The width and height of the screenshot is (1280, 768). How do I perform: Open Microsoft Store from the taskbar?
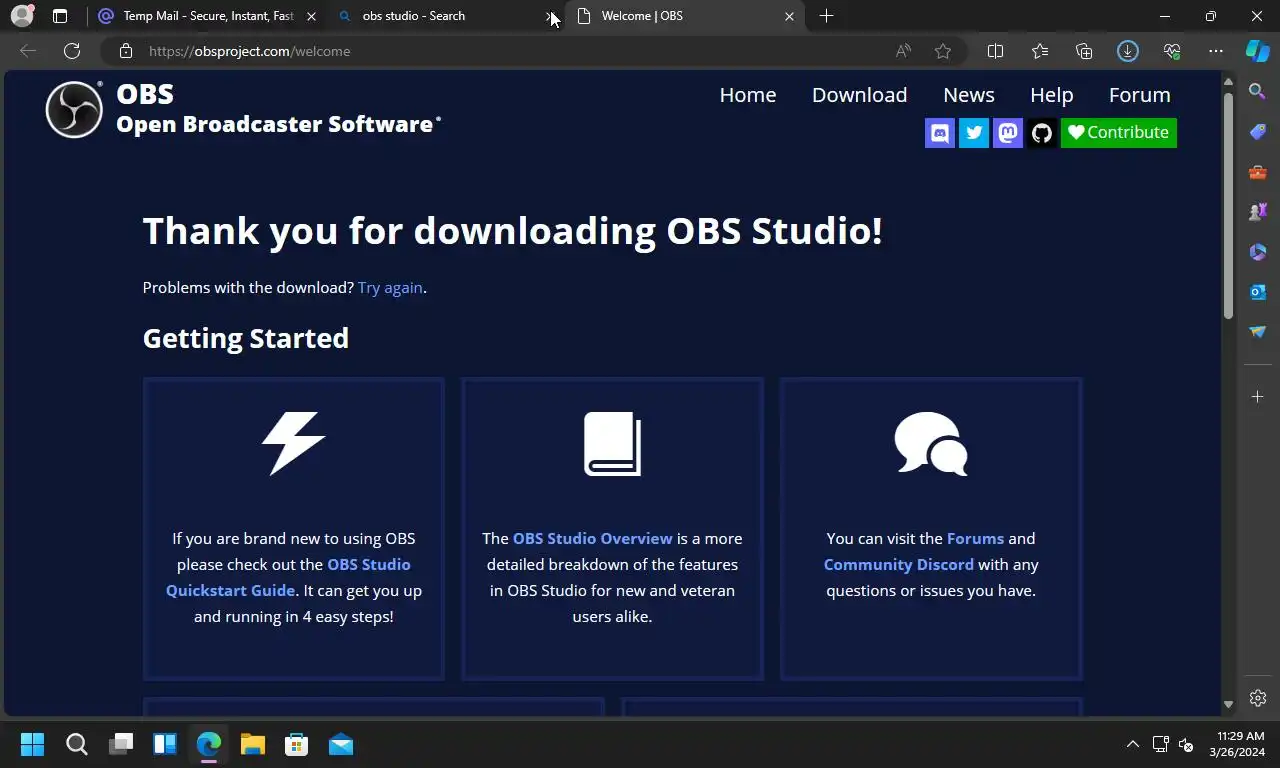[296, 744]
